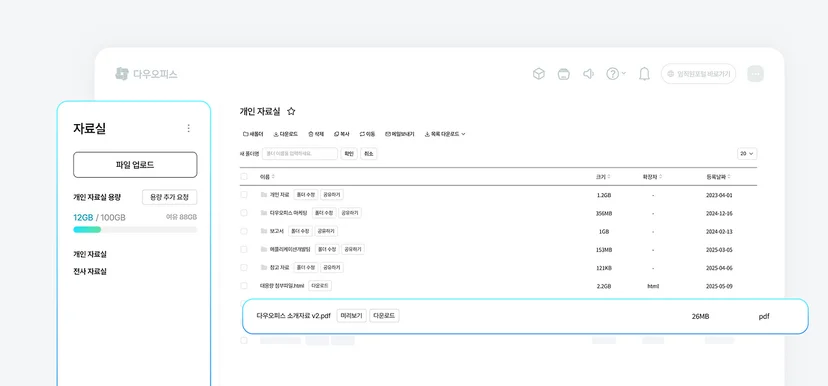Click the store icon in the header
Viewport: 828px width, 386px height.
click(563, 74)
